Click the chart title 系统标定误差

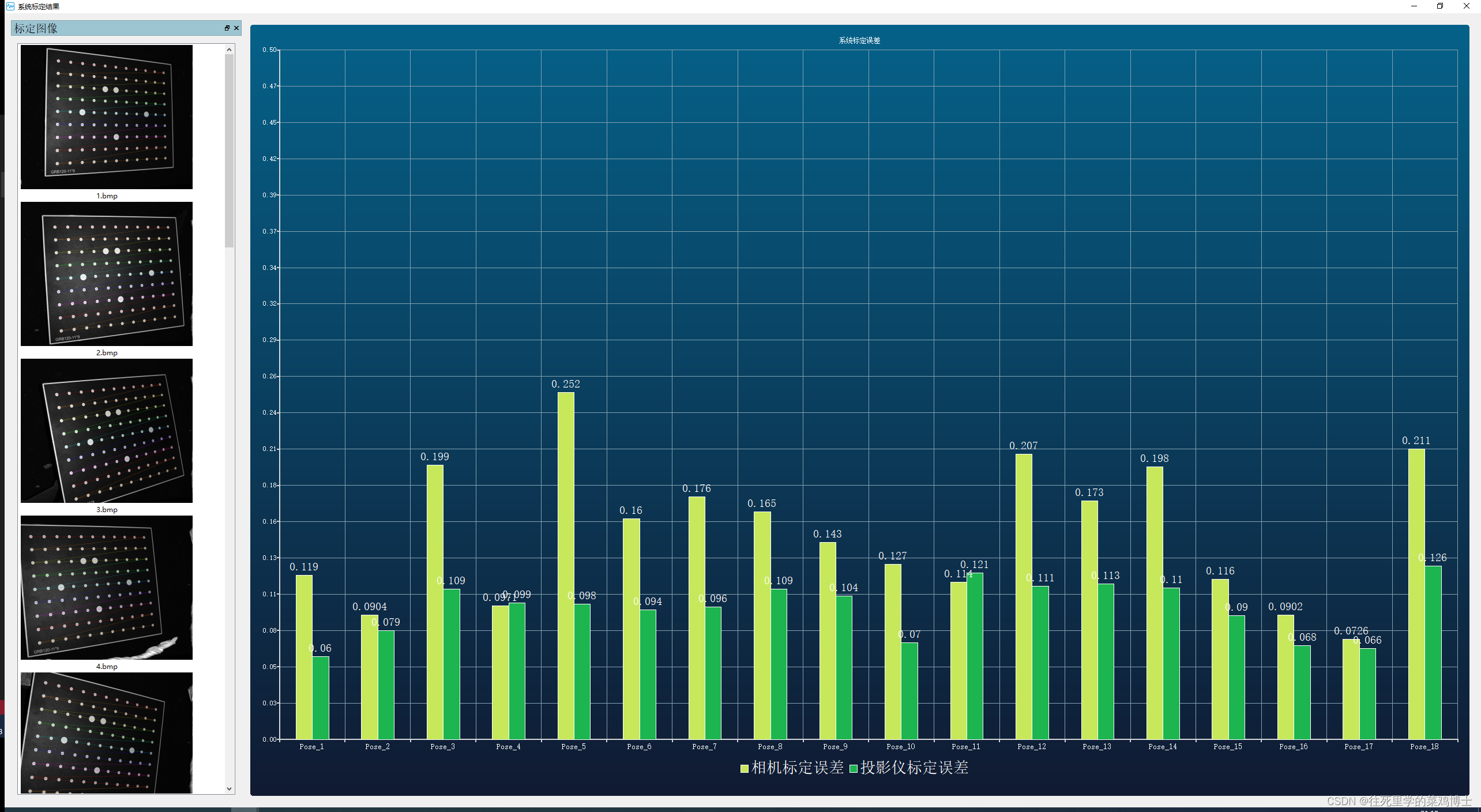pos(859,40)
